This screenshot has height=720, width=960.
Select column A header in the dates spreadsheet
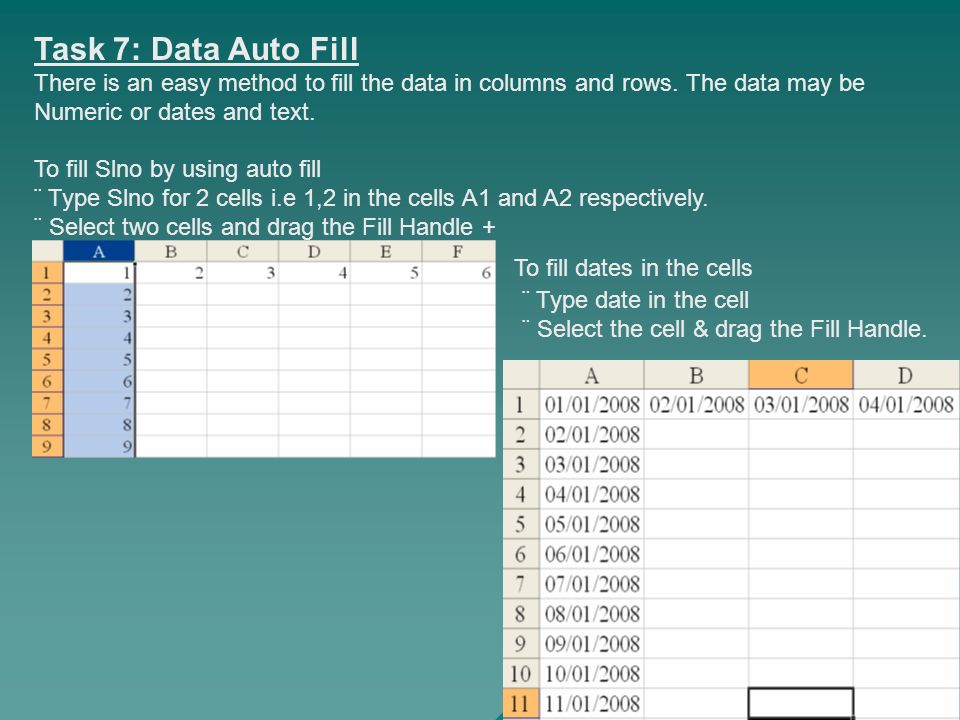pyautogui.click(x=591, y=375)
